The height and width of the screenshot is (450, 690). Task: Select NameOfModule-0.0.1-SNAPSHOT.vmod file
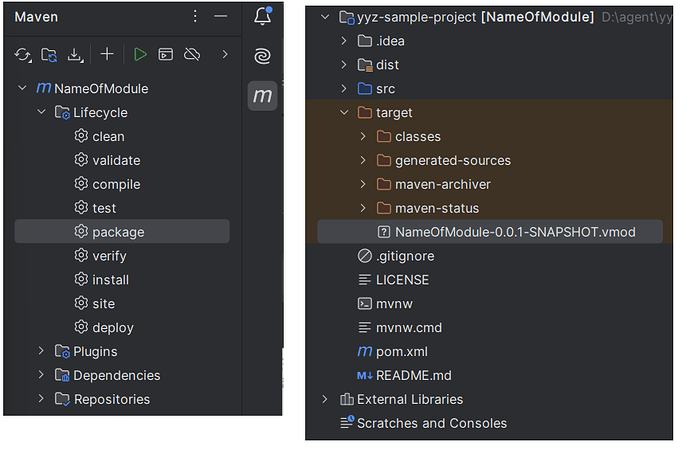pyautogui.click(x=490, y=232)
